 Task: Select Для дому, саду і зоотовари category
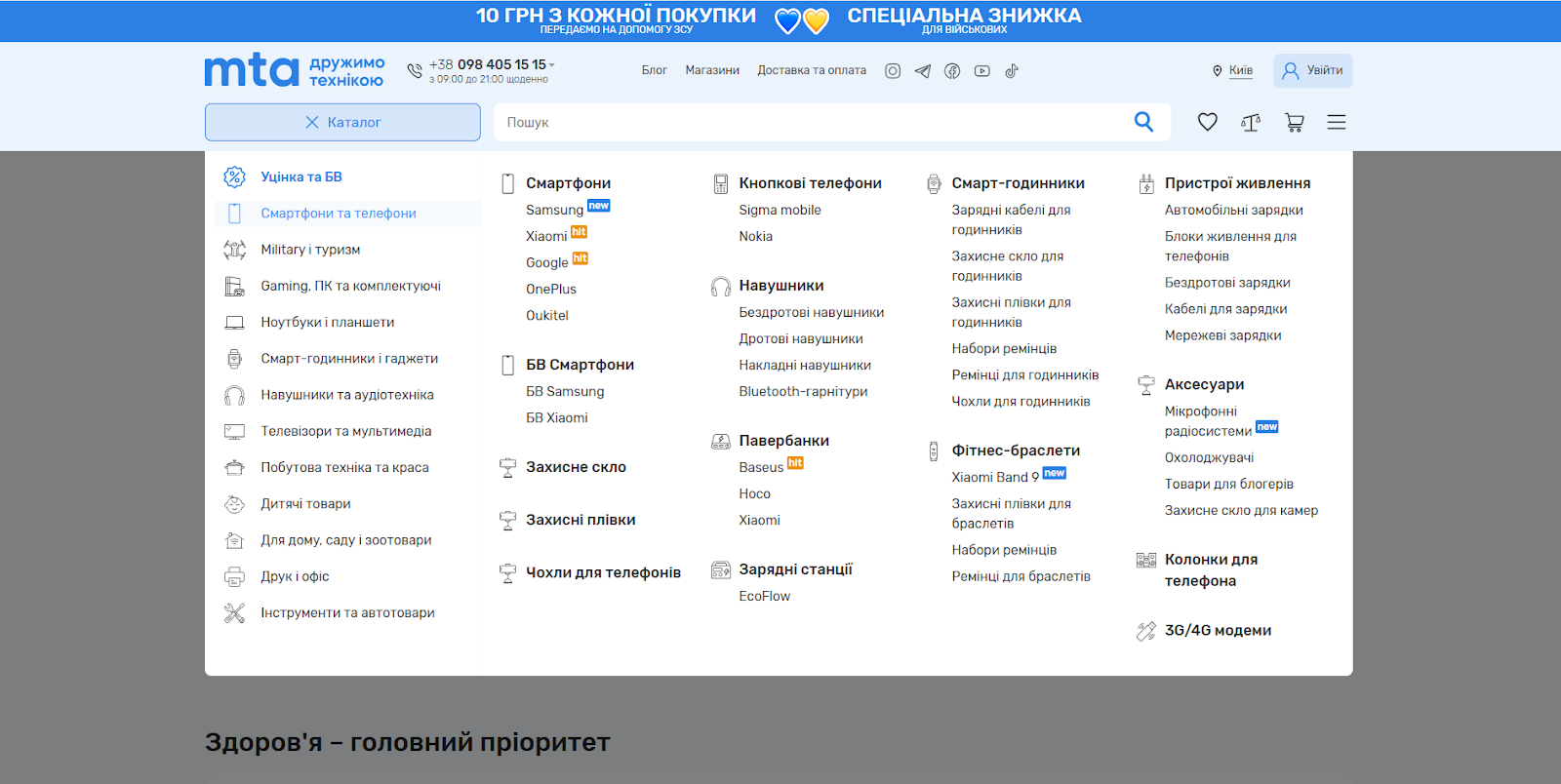(x=347, y=540)
